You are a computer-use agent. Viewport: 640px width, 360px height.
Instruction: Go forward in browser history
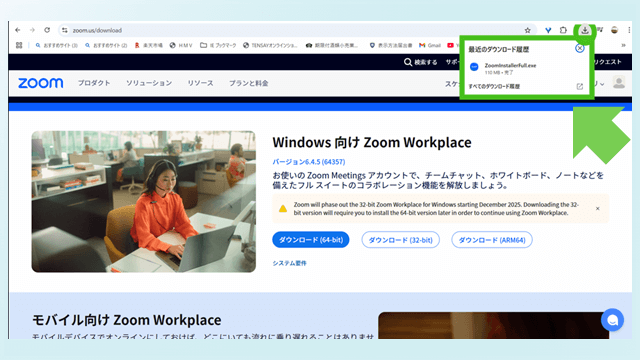(x=32, y=30)
